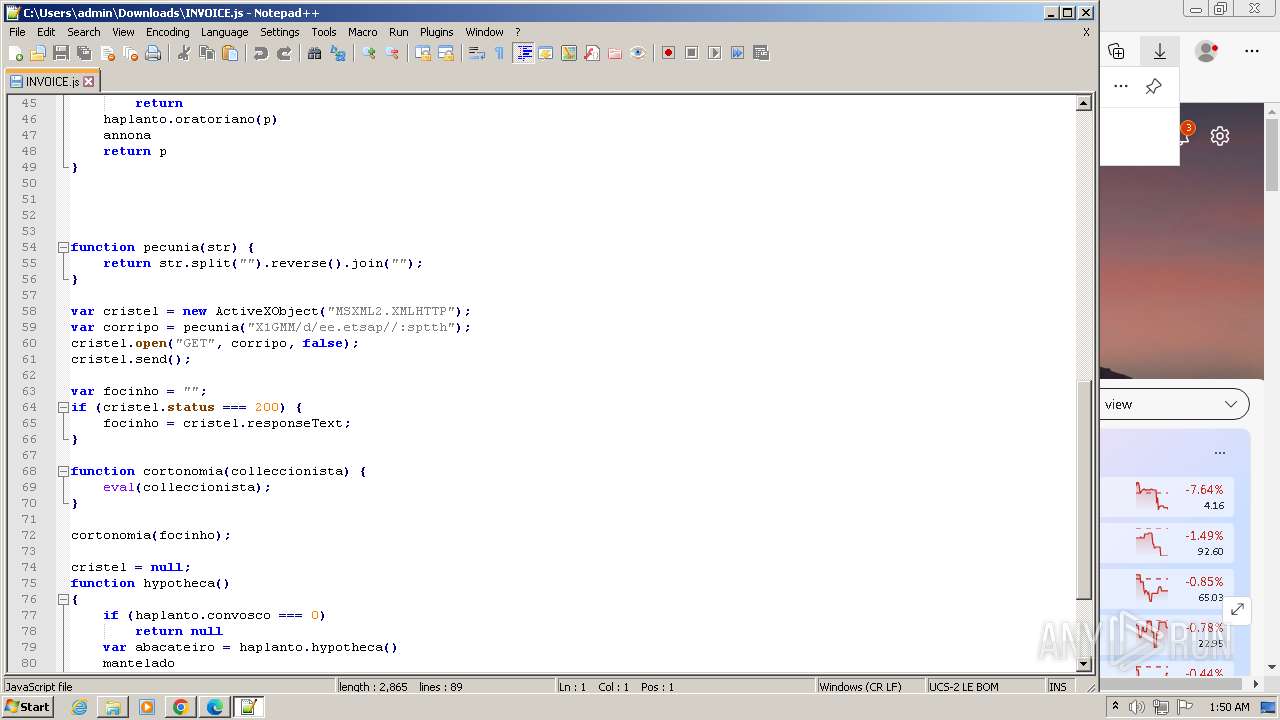Cut selection with the scissors icon

[184, 53]
